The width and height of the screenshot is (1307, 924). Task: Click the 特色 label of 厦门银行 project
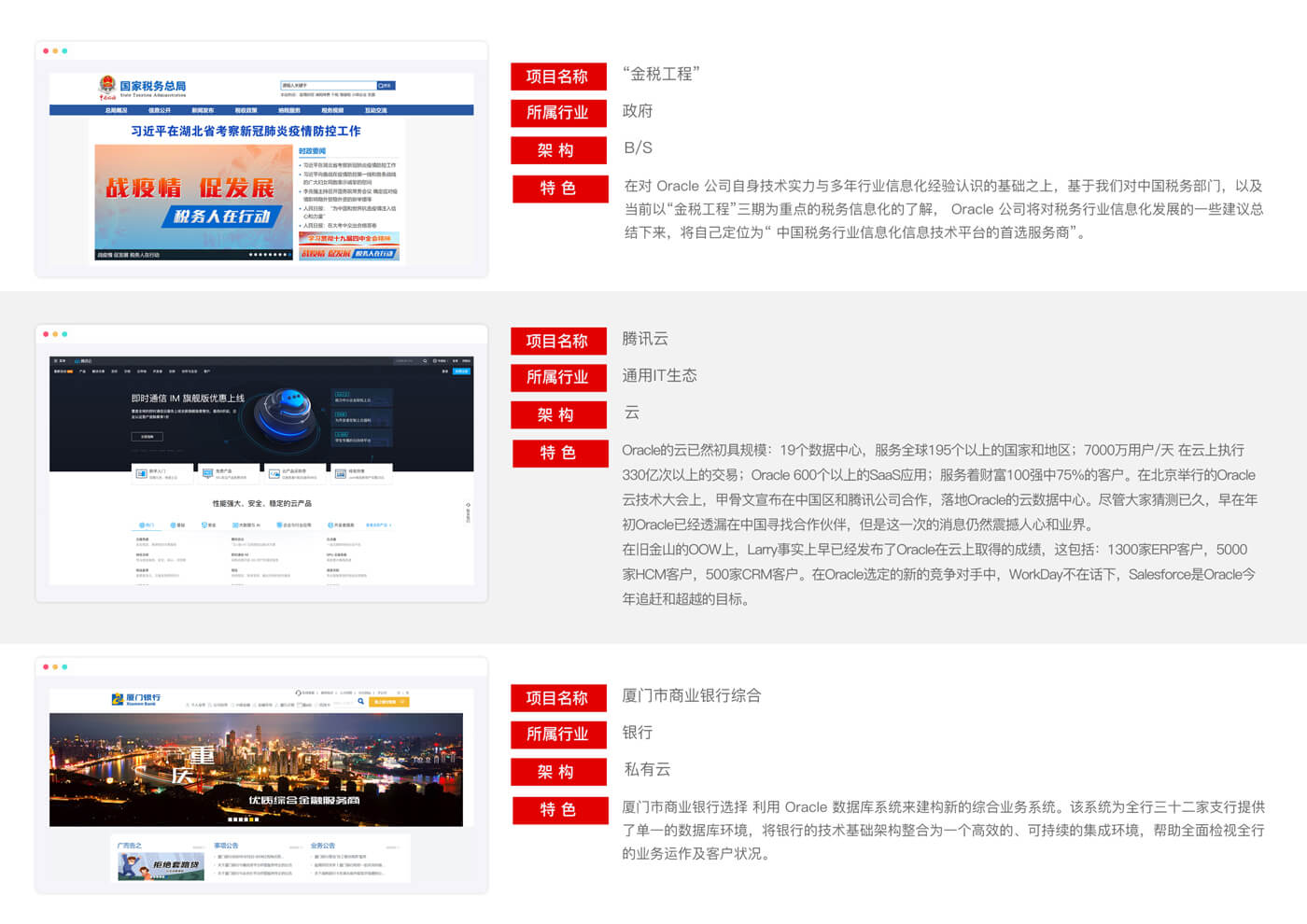[560, 810]
